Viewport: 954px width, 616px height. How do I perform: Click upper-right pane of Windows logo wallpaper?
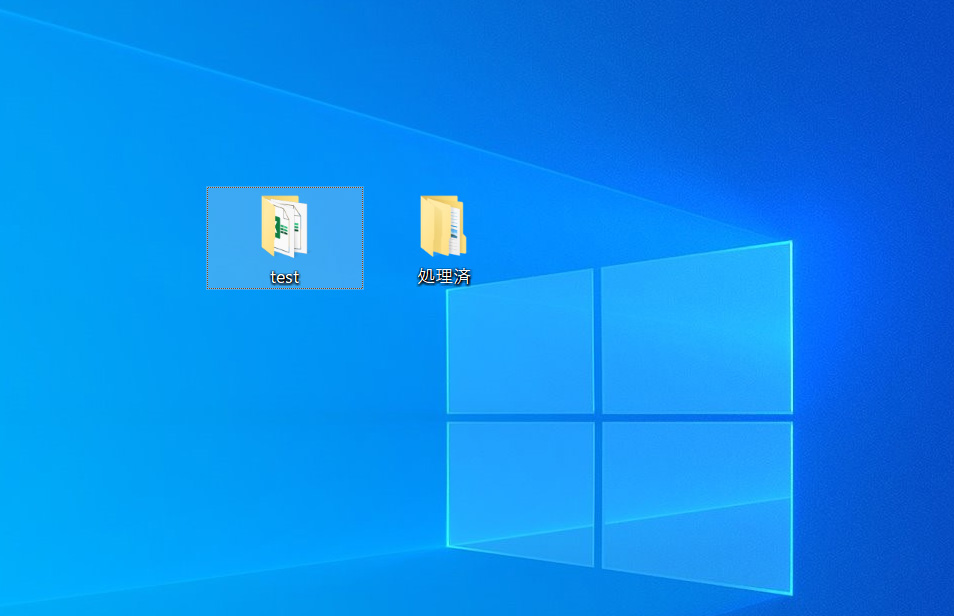(696, 332)
